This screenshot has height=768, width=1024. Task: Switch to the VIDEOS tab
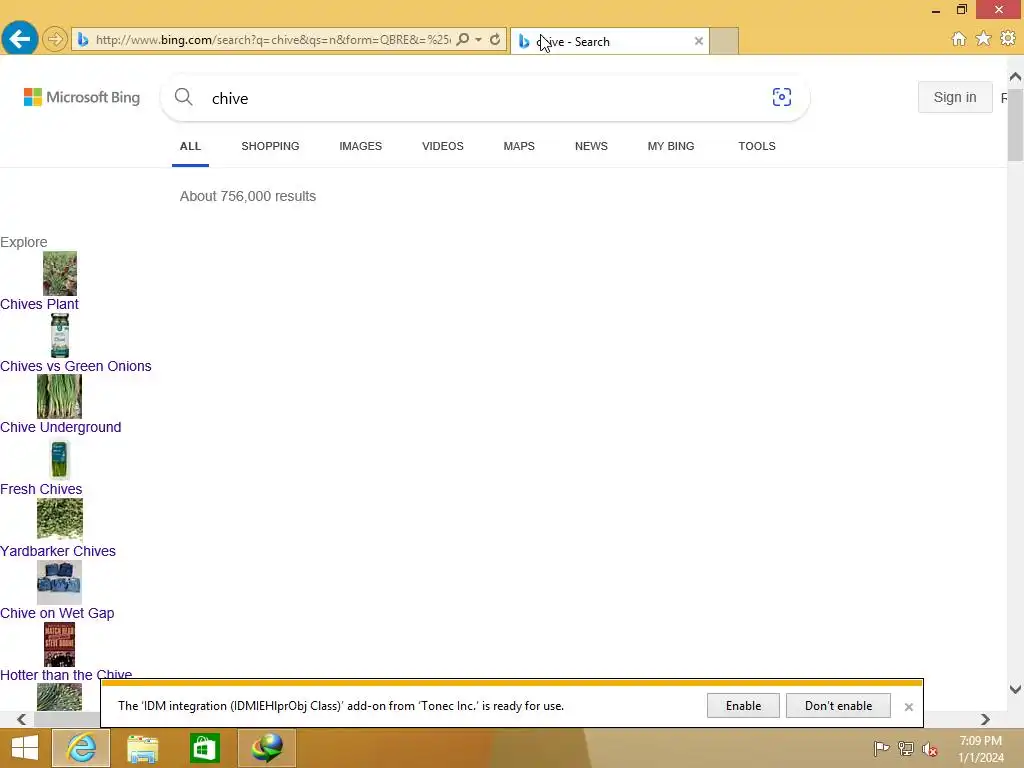(x=443, y=146)
